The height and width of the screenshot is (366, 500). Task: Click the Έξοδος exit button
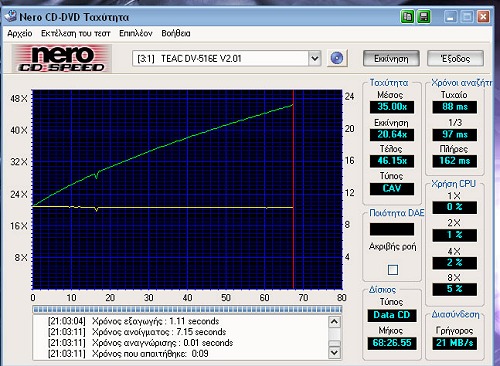455,59
